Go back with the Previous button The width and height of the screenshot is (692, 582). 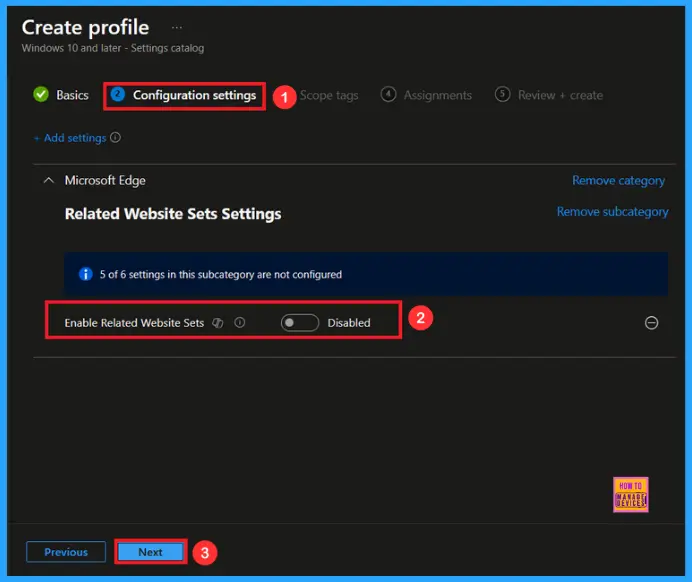(66, 552)
